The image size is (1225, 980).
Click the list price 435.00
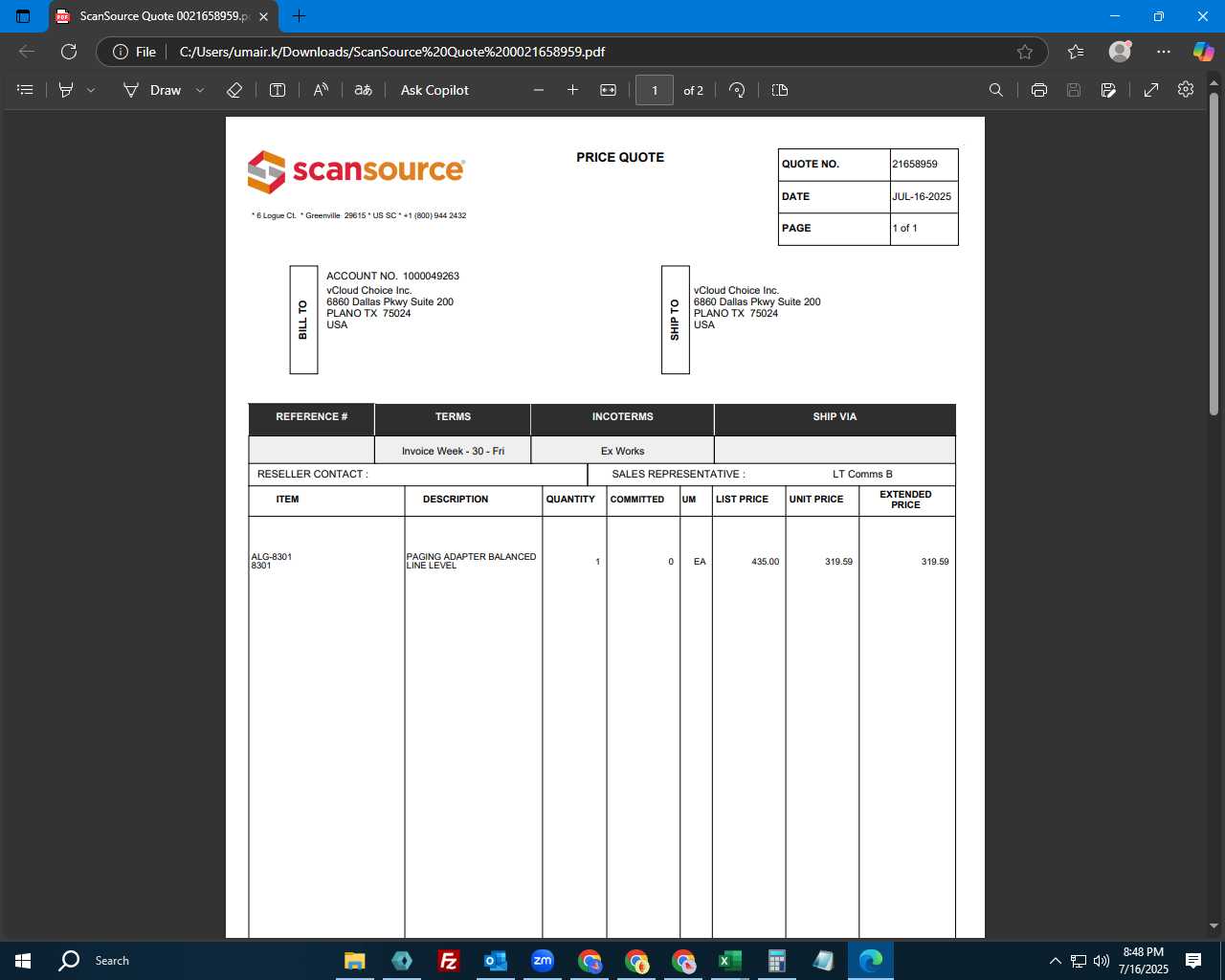pyautogui.click(x=766, y=562)
